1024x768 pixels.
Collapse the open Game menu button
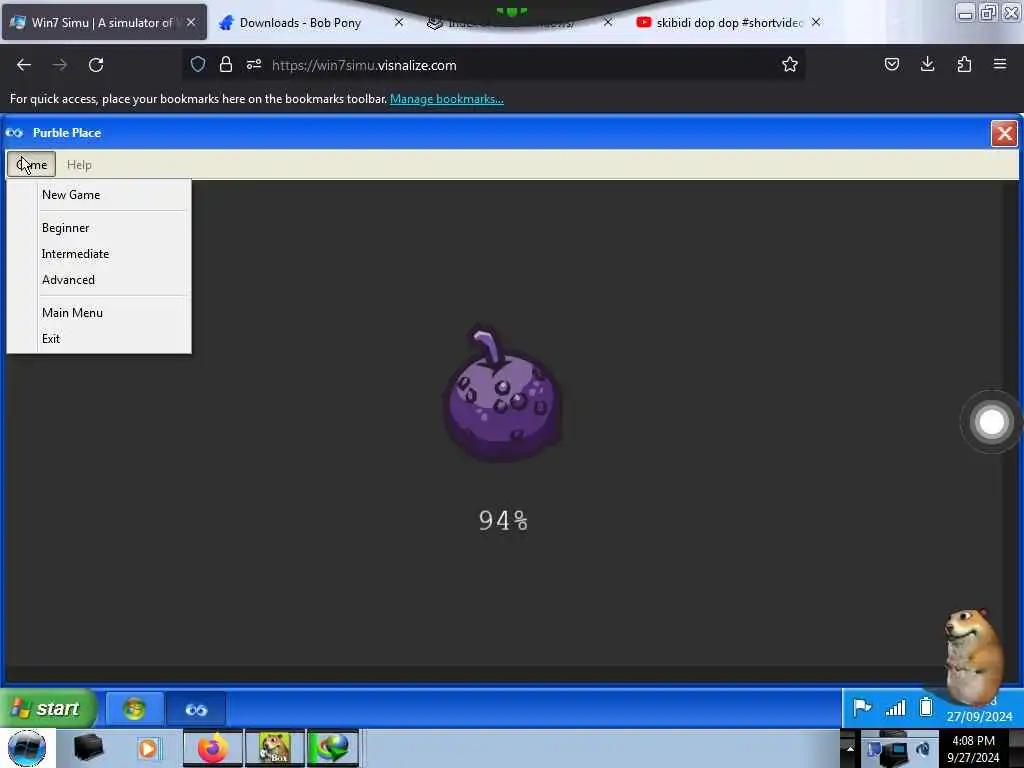(x=31, y=165)
